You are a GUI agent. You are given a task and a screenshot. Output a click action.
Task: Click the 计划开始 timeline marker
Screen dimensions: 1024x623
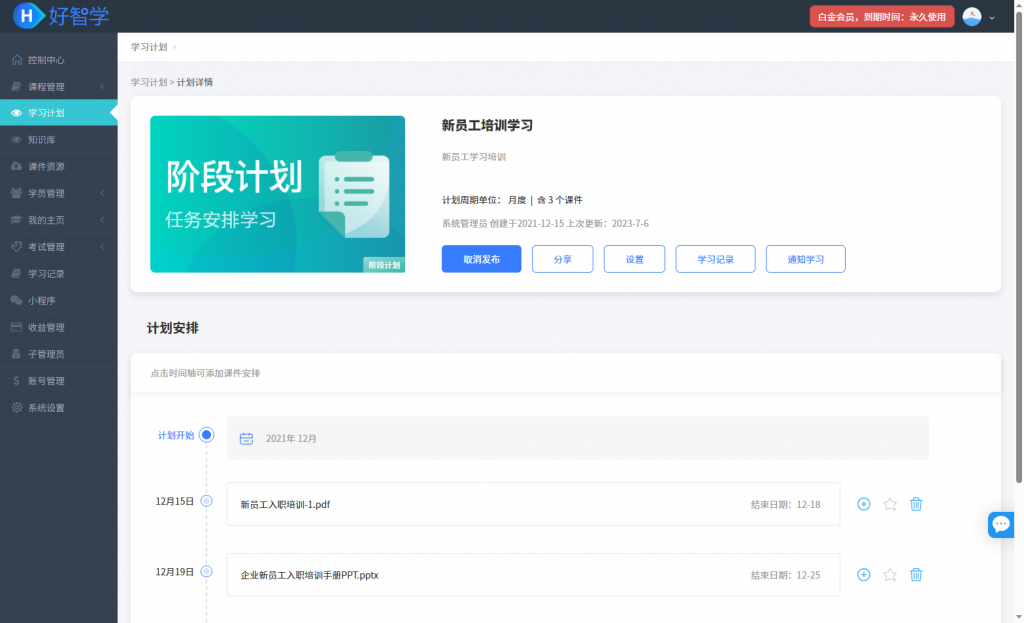[x=207, y=435]
